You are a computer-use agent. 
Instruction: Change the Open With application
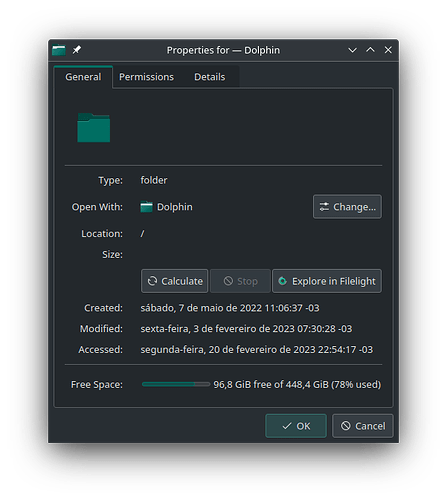[x=347, y=207]
